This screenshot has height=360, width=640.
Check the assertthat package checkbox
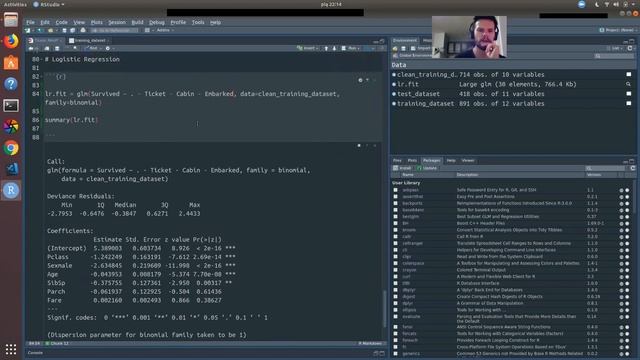[395, 196]
